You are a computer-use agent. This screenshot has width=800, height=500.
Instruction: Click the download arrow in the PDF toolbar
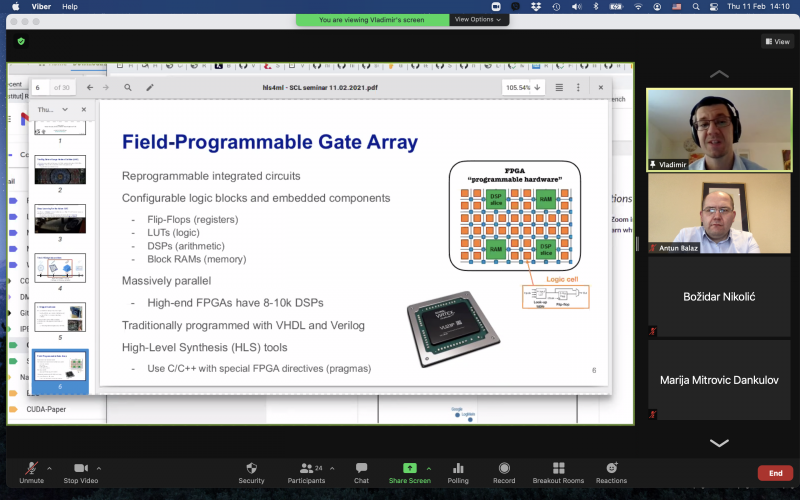pos(537,87)
